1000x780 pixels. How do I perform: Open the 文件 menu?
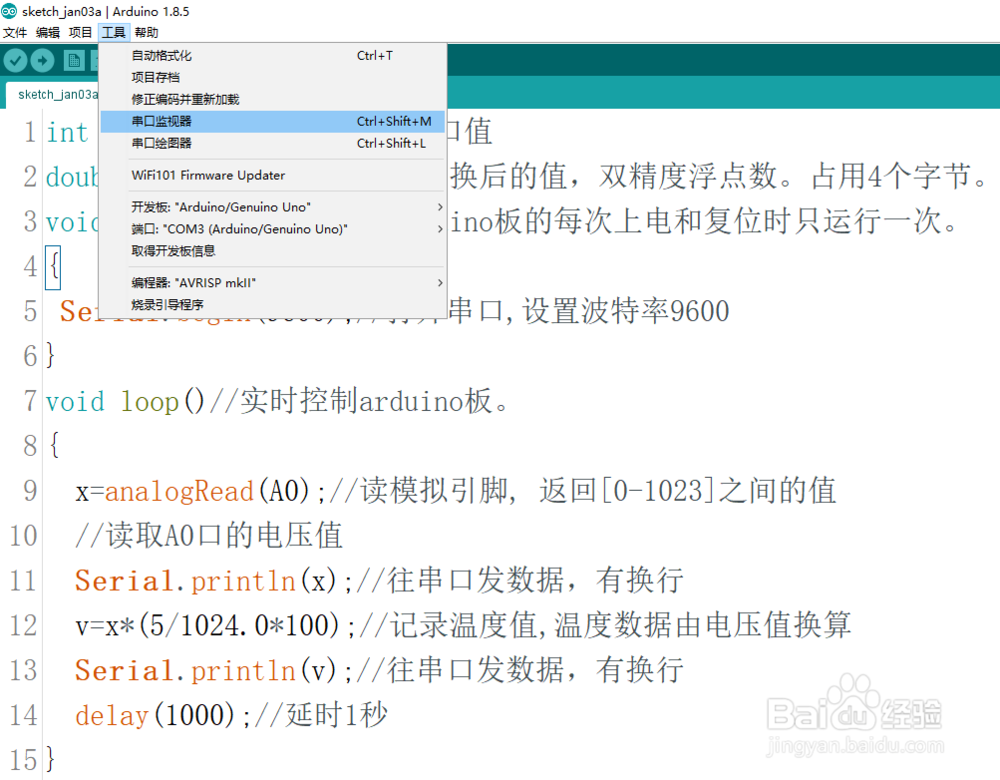click(15, 33)
